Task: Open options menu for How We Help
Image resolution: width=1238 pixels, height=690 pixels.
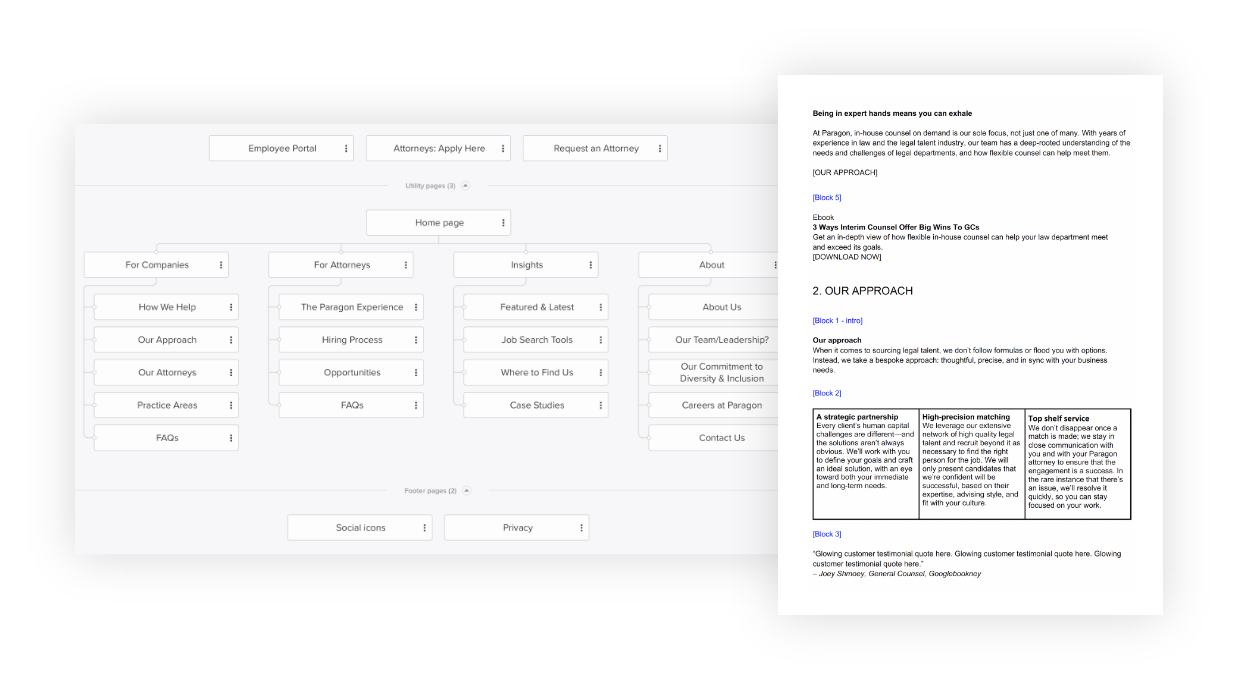Action: coord(231,308)
